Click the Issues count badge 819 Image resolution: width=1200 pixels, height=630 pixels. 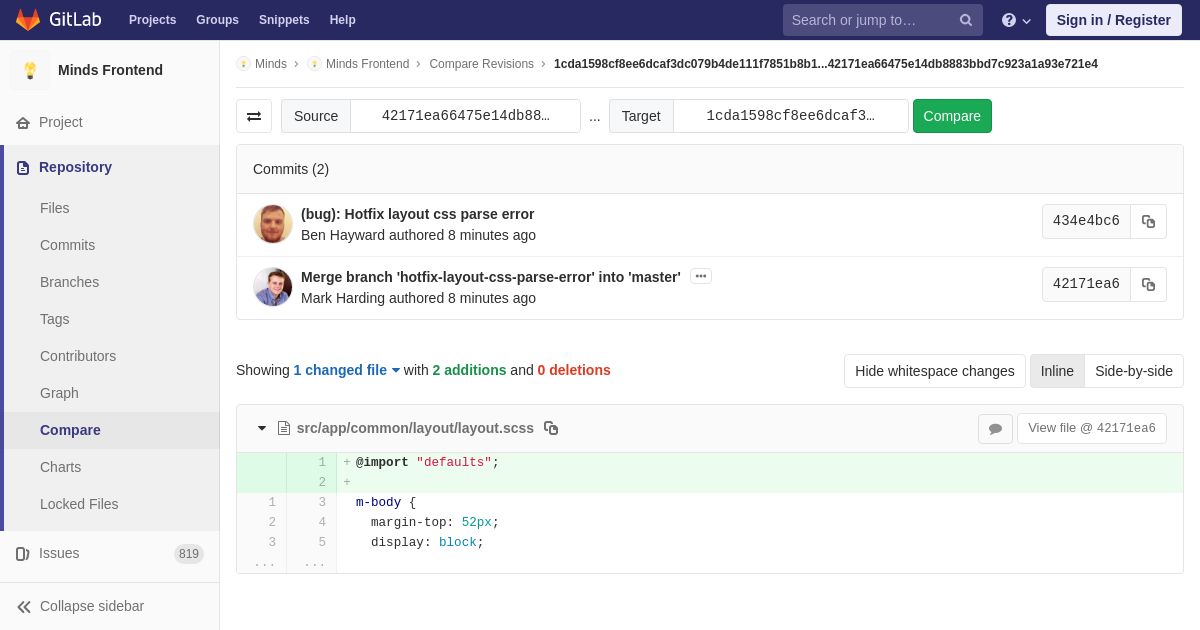pos(189,554)
